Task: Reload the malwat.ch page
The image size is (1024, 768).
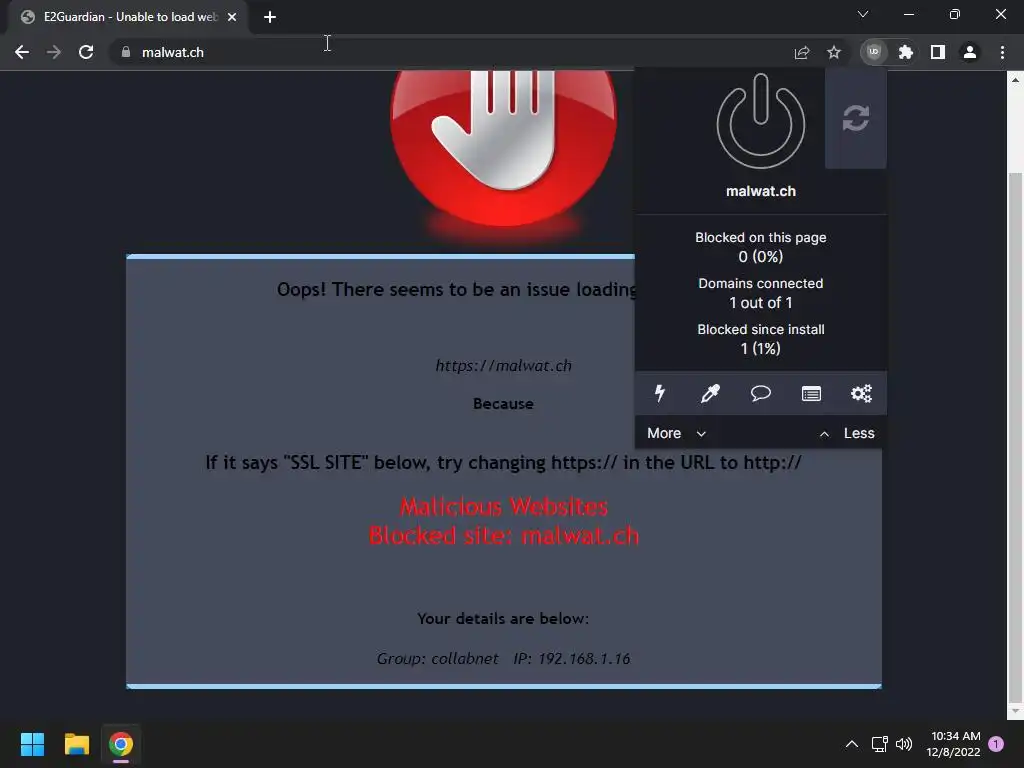Action: (x=86, y=52)
